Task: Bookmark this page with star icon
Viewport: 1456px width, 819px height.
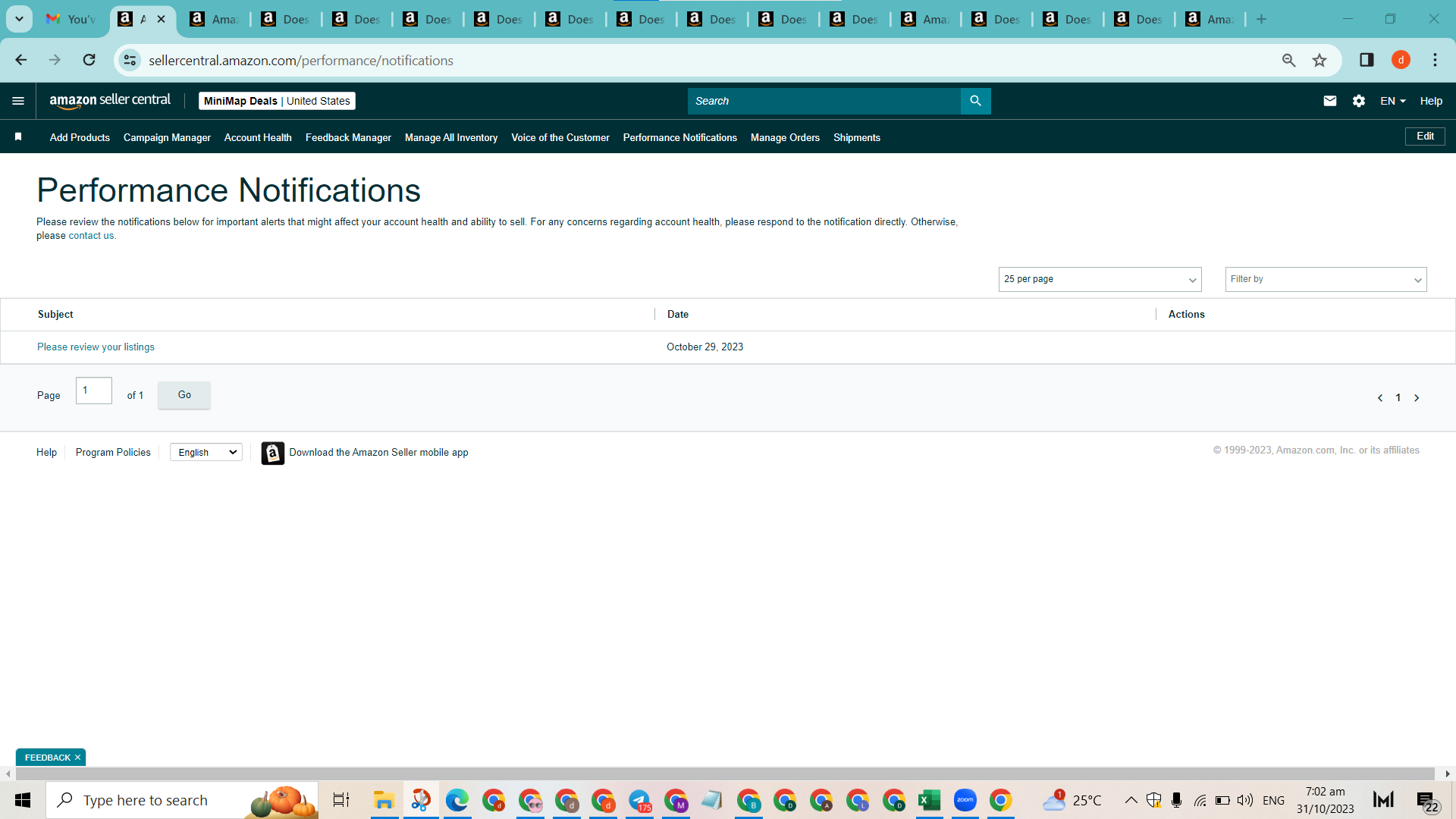Action: point(1319,60)
